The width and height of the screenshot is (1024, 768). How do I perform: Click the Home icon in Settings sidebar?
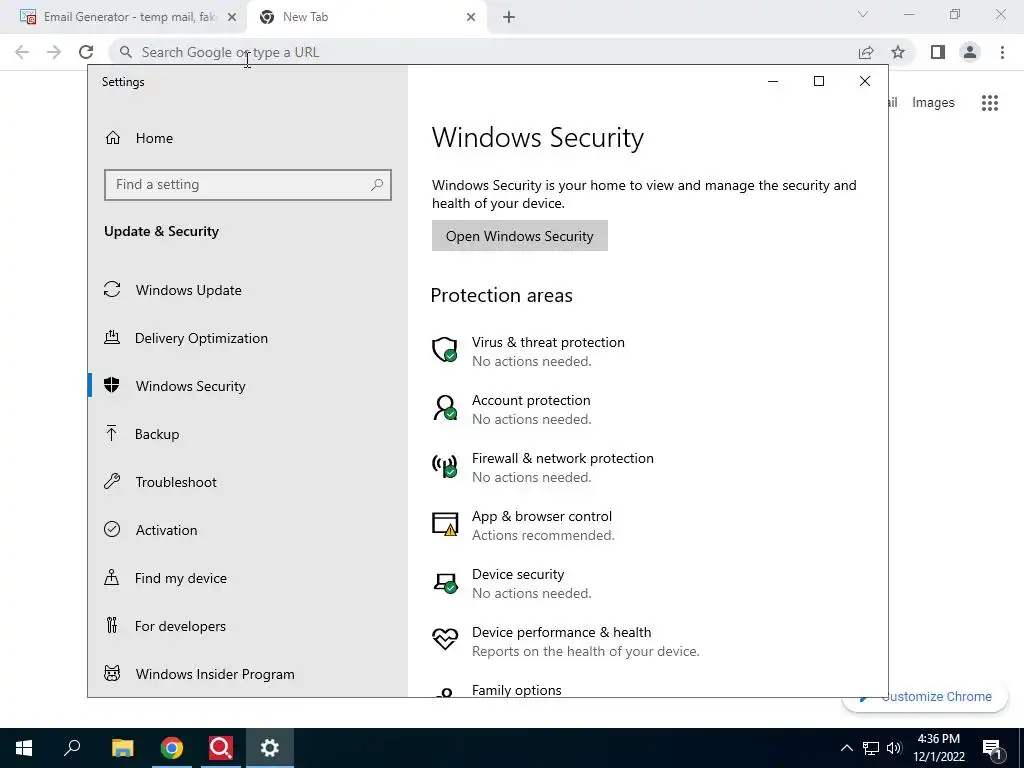(113, 138)
